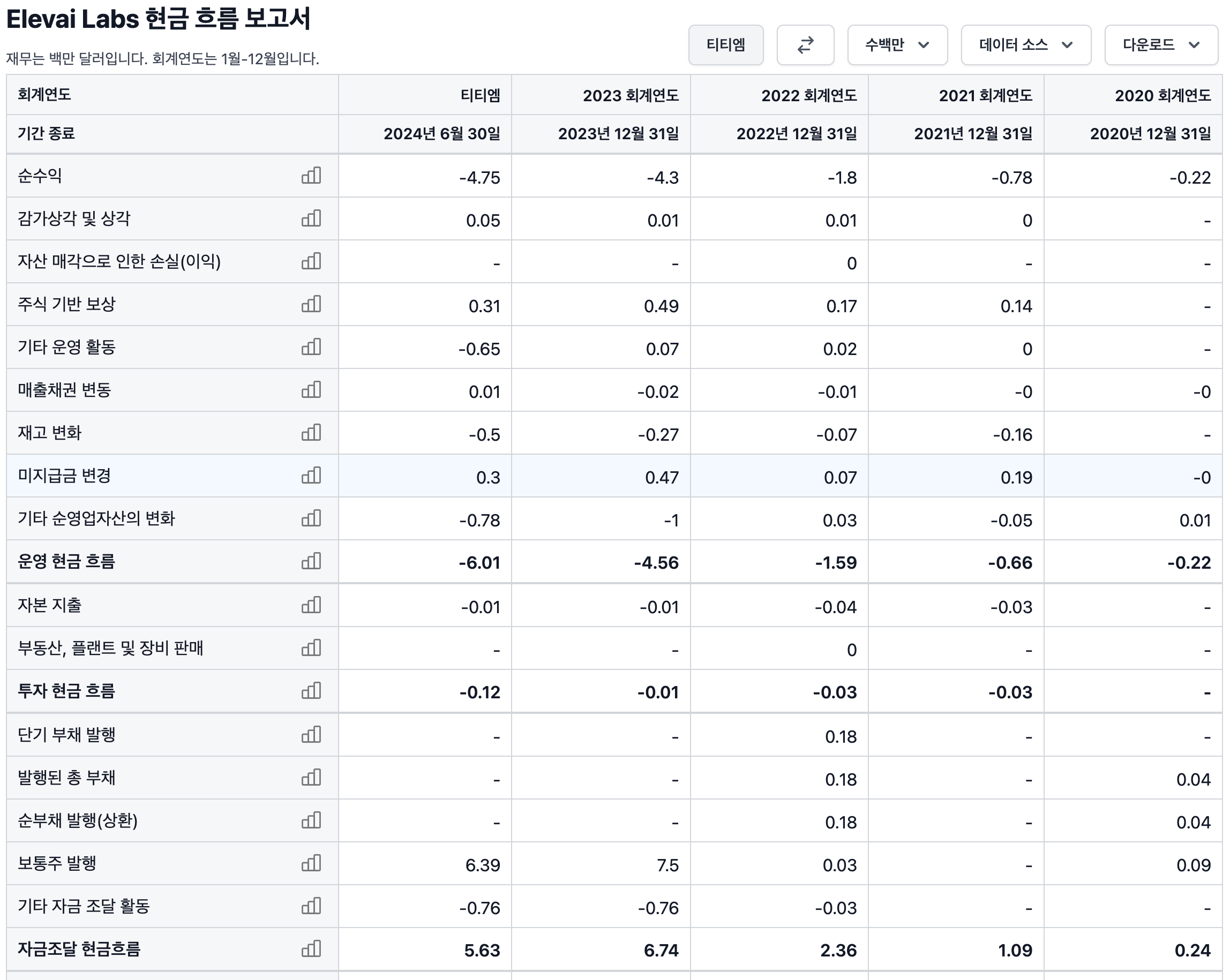Click chart icon for 미지급금 변경
The image size is (1230, 980).
click(311, 476)
